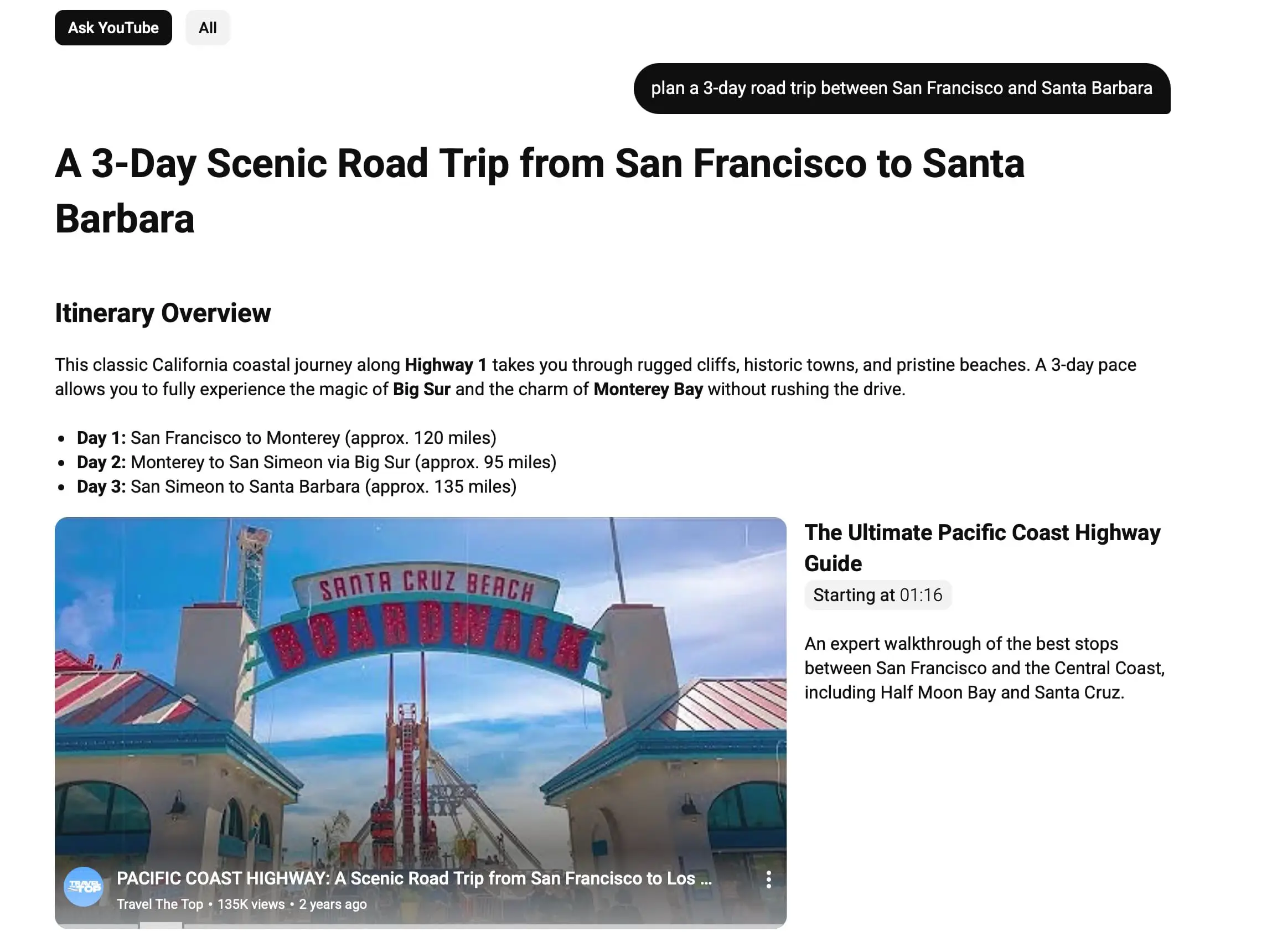Click the Day 2 Big Sur bullet
The height and width of the screenshot is (952, 1272).
point(316,462)
